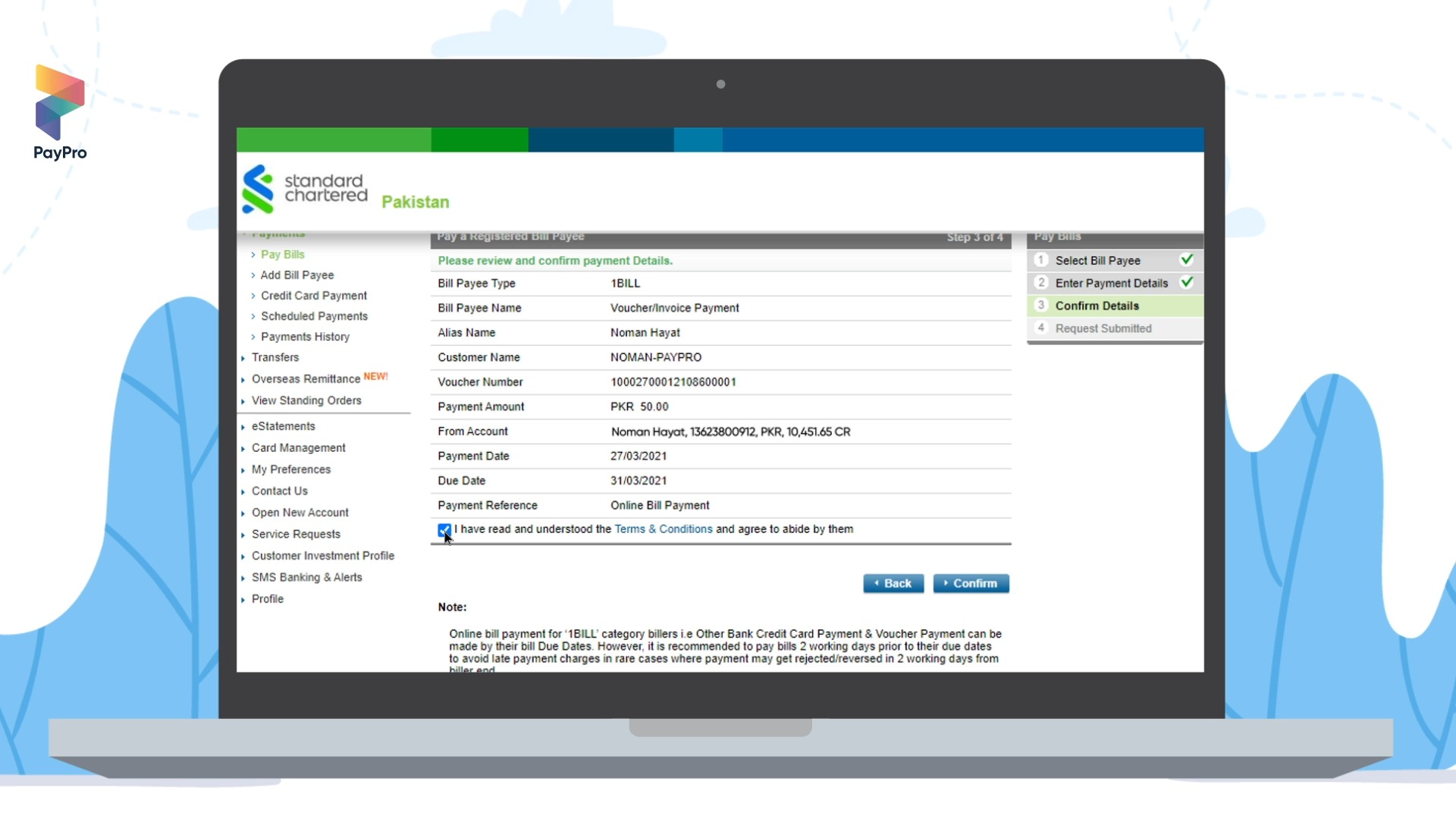Click step number 4 circle icon
The height and width of the screenshot is (819, 1456).
[1041, 328]
